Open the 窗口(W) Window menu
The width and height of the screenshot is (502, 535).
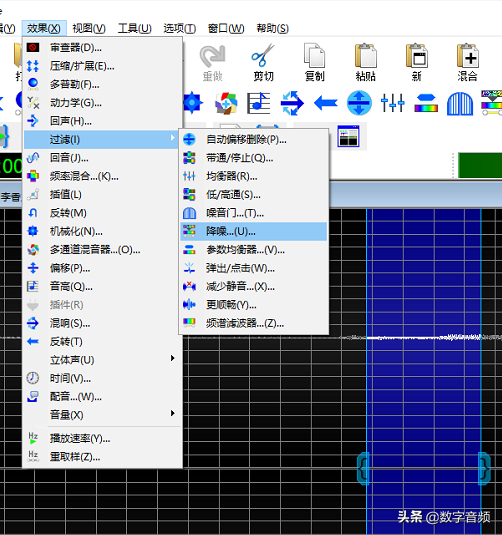[226, 28]
